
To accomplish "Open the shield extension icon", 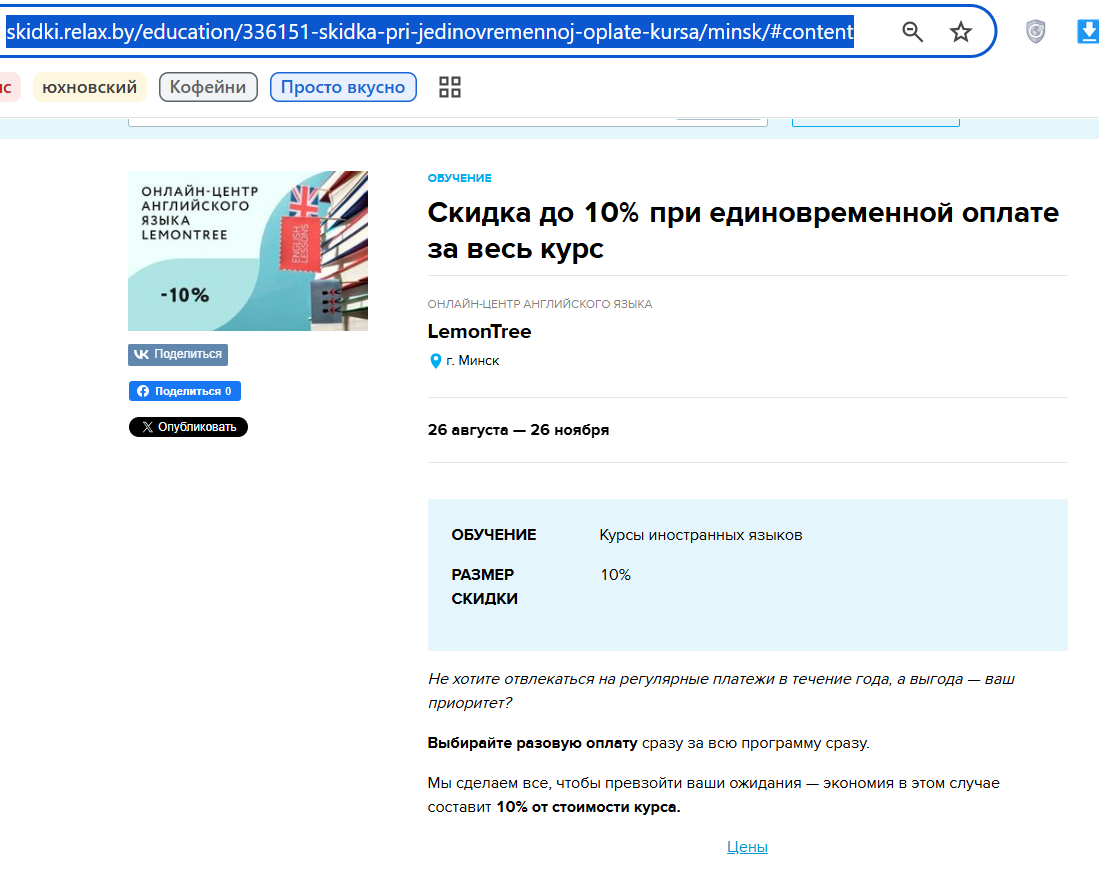I will pos(1035,32).
